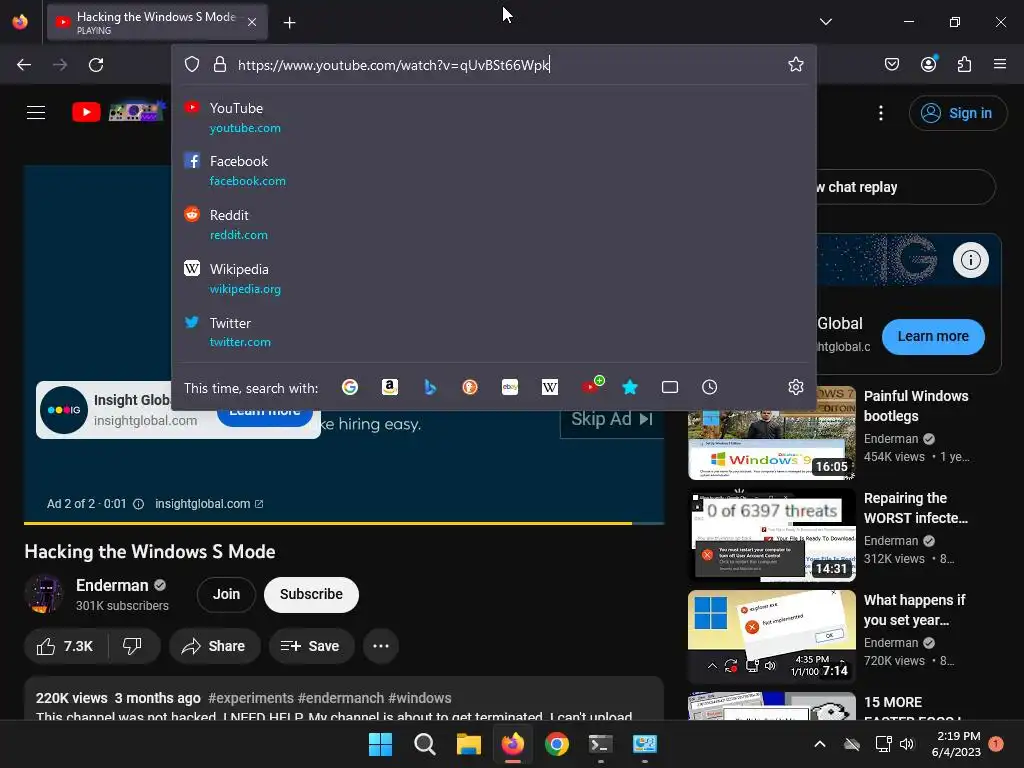1024x768 pixels.
Task: Search open tabs icon
Action: (670, 387)
